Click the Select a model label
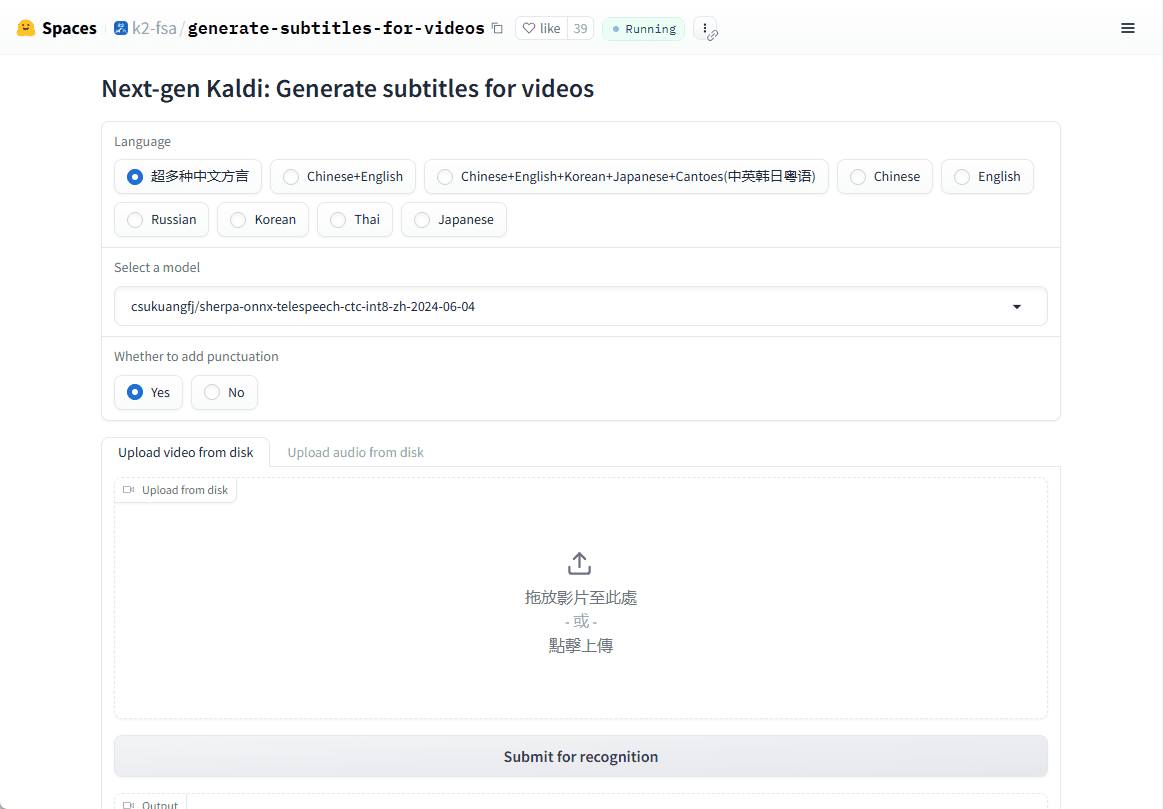The image size is (1163, 809). (157, 268)
